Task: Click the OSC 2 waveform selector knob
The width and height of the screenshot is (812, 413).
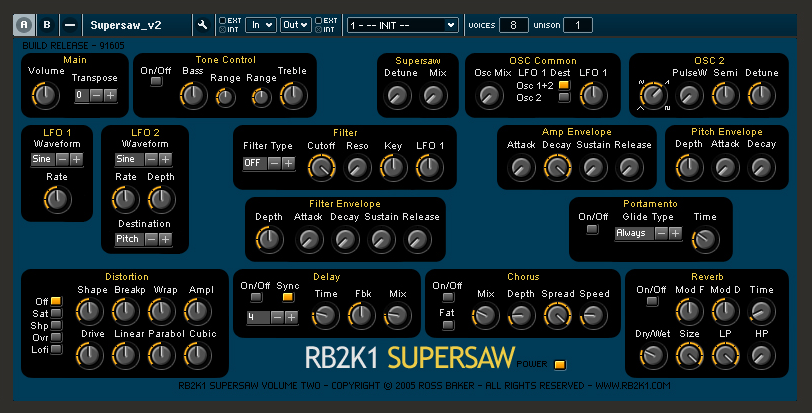Action: tap(653, 95)
